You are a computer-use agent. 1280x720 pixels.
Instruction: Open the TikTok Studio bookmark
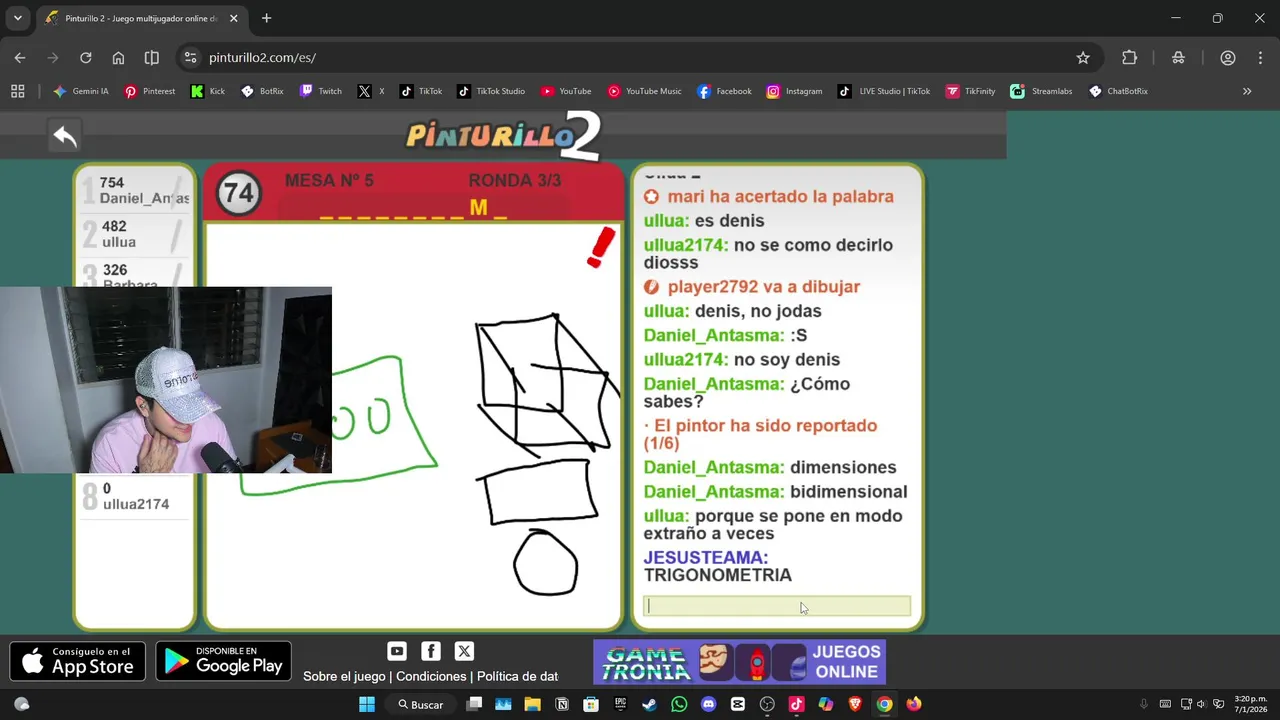point(491,91)
